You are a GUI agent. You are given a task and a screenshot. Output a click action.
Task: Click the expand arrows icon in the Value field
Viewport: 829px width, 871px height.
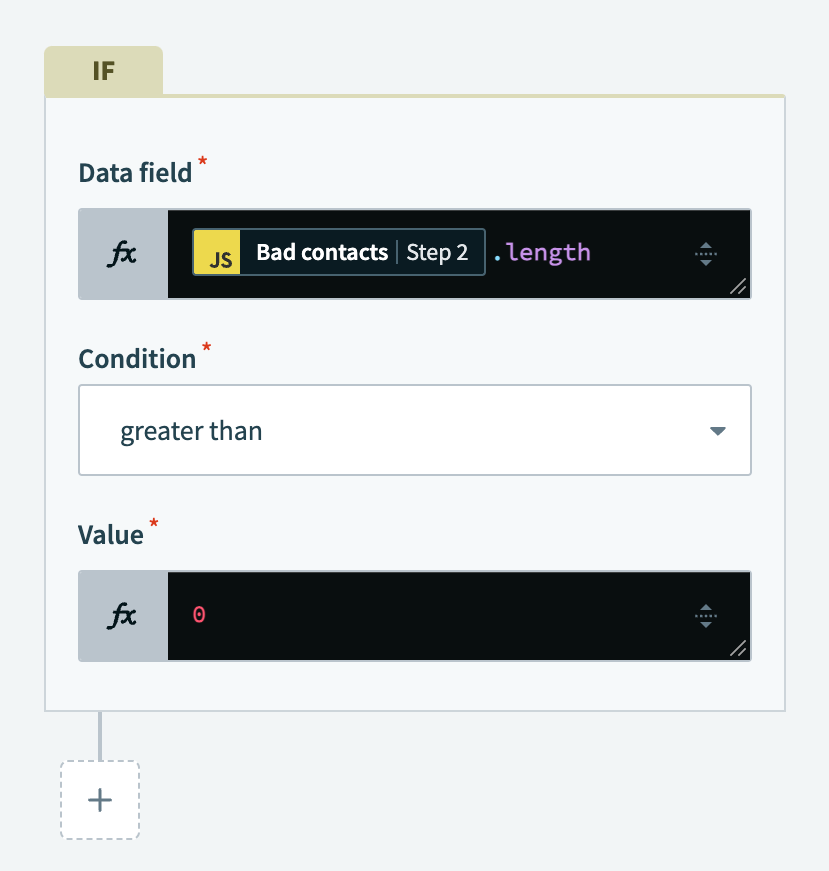click(706, 616)
